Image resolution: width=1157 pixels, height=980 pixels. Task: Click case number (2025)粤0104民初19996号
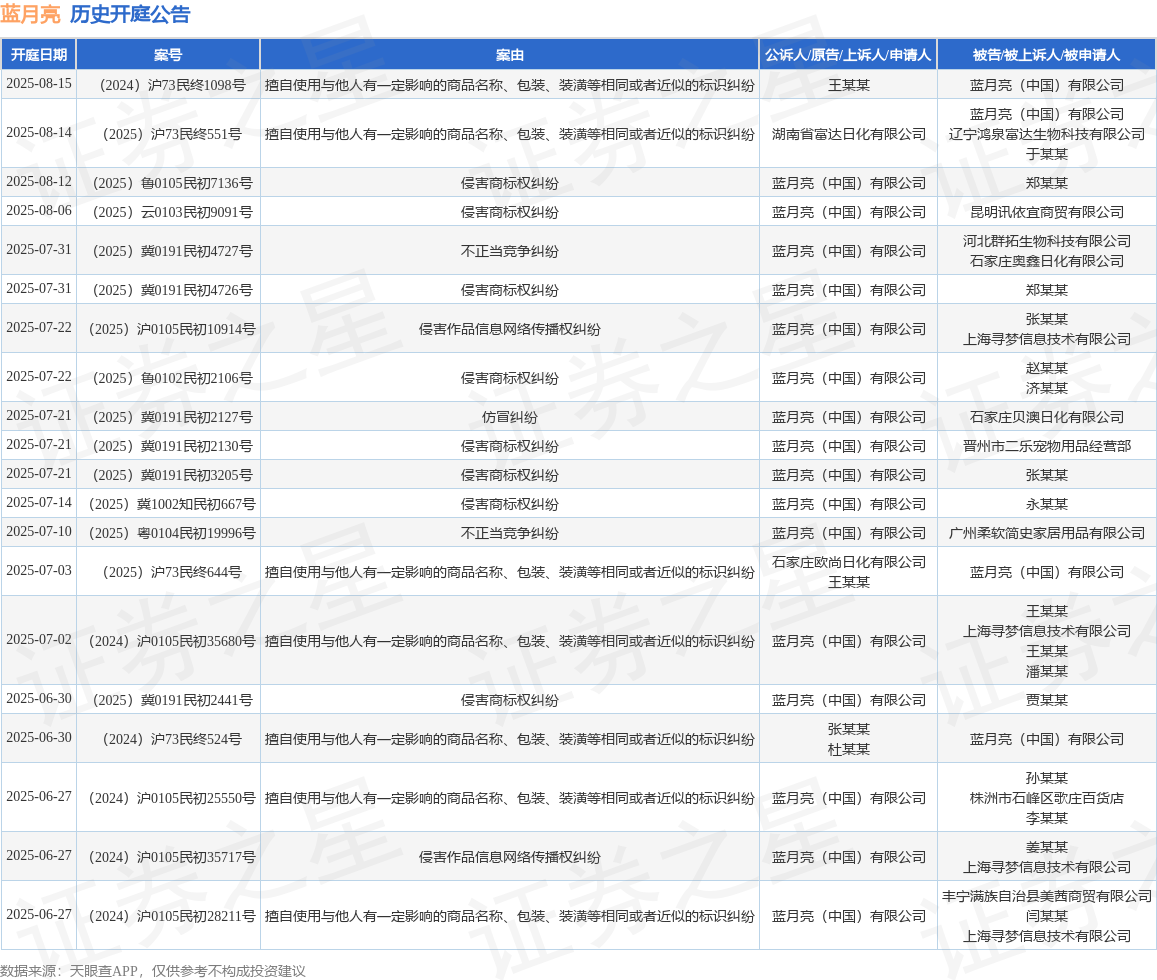pos(167,533)
